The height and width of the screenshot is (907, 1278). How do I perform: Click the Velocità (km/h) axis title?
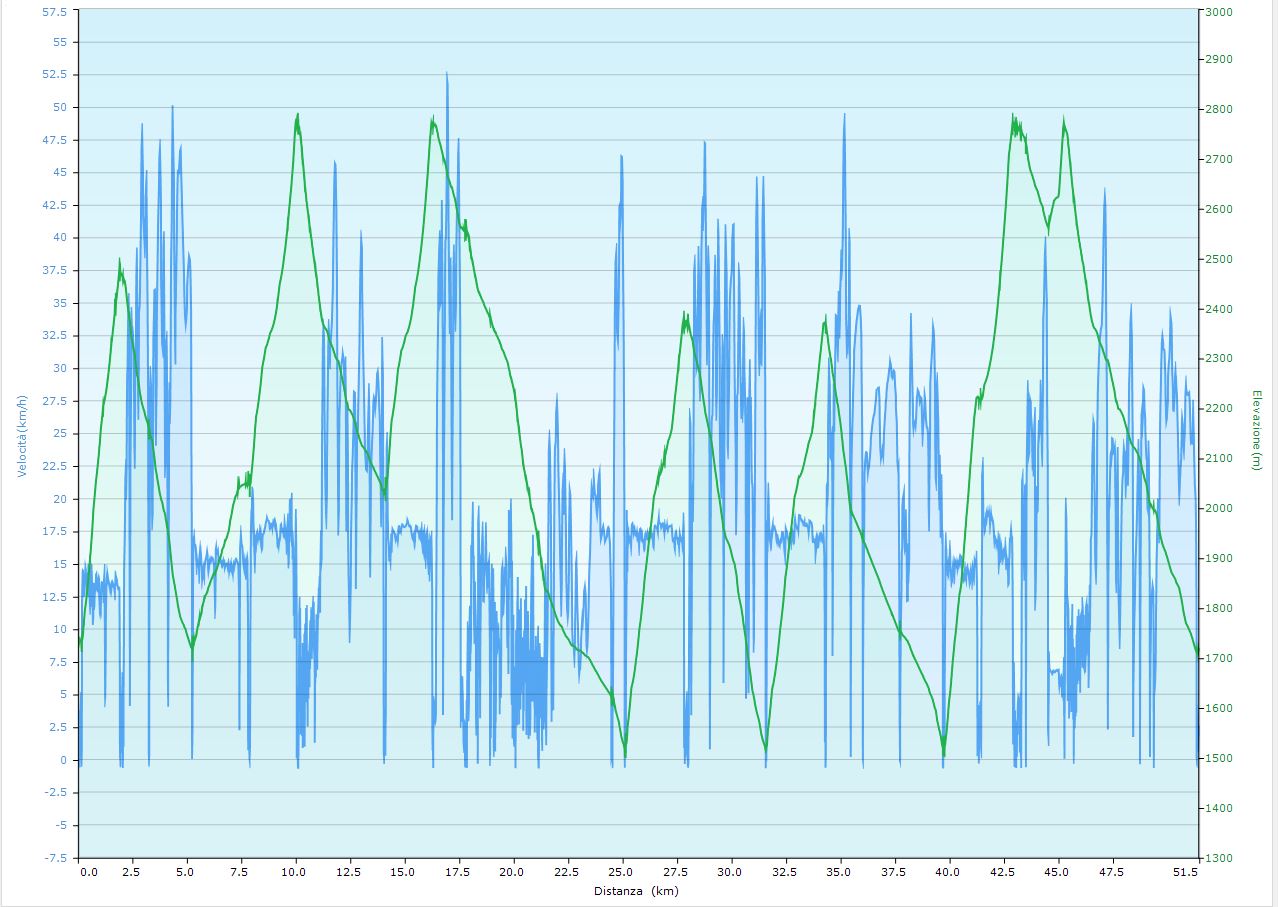tap(22, 434)
